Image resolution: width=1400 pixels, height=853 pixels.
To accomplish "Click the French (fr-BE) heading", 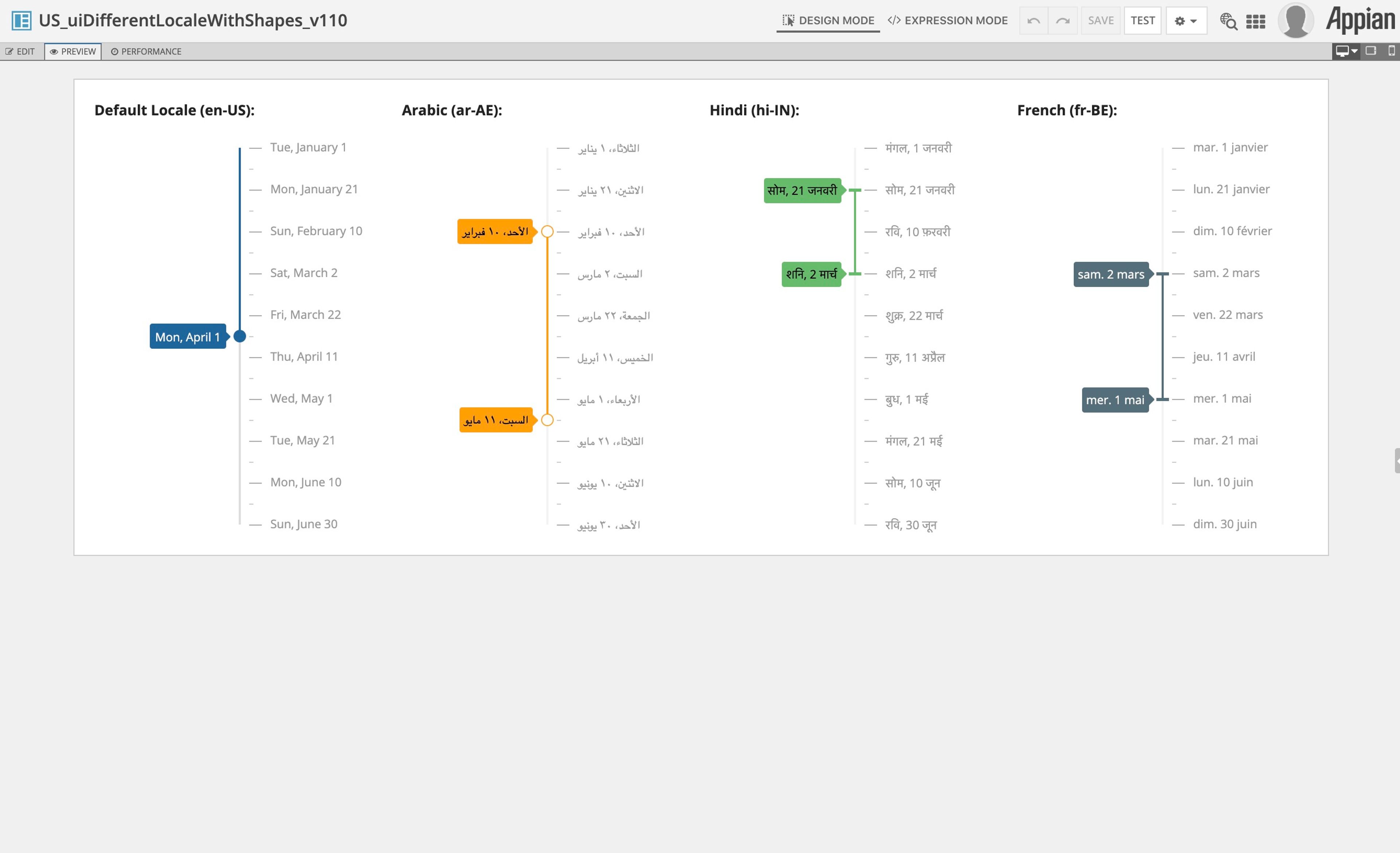I will point(1067,110).
